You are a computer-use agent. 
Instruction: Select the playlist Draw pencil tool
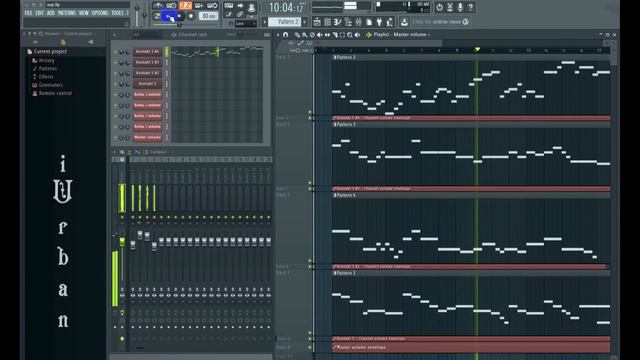(297, 35)
